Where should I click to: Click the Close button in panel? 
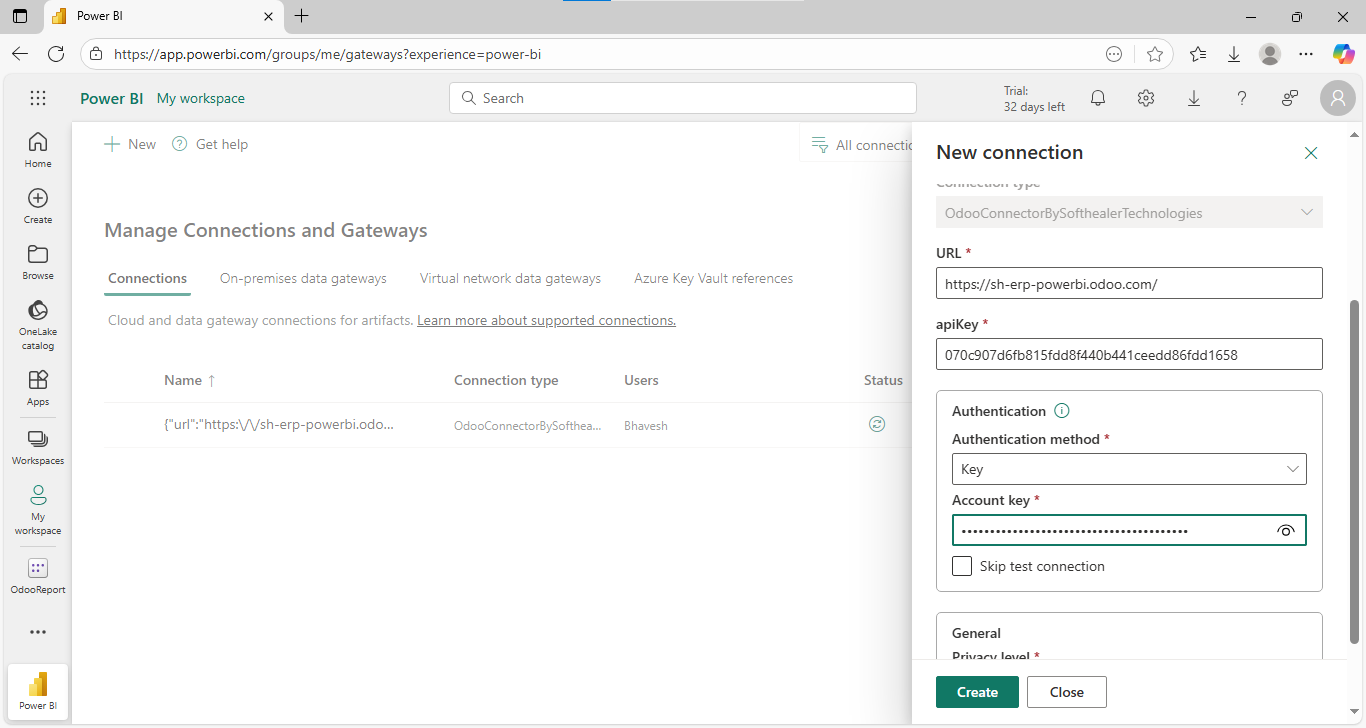(x=1067, y=692)
